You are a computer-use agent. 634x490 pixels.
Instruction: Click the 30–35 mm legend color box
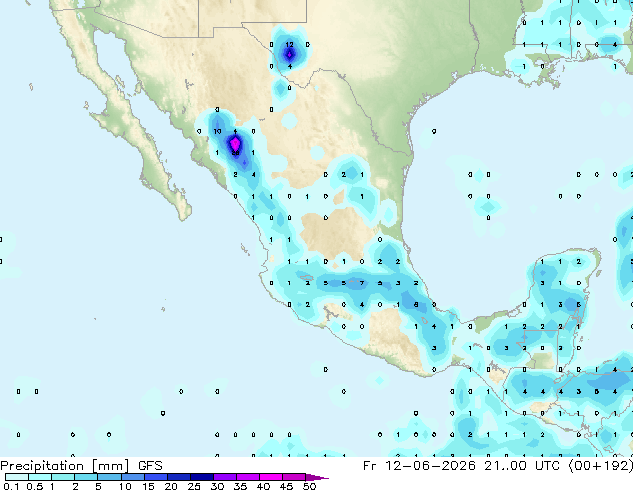(224, 477)
